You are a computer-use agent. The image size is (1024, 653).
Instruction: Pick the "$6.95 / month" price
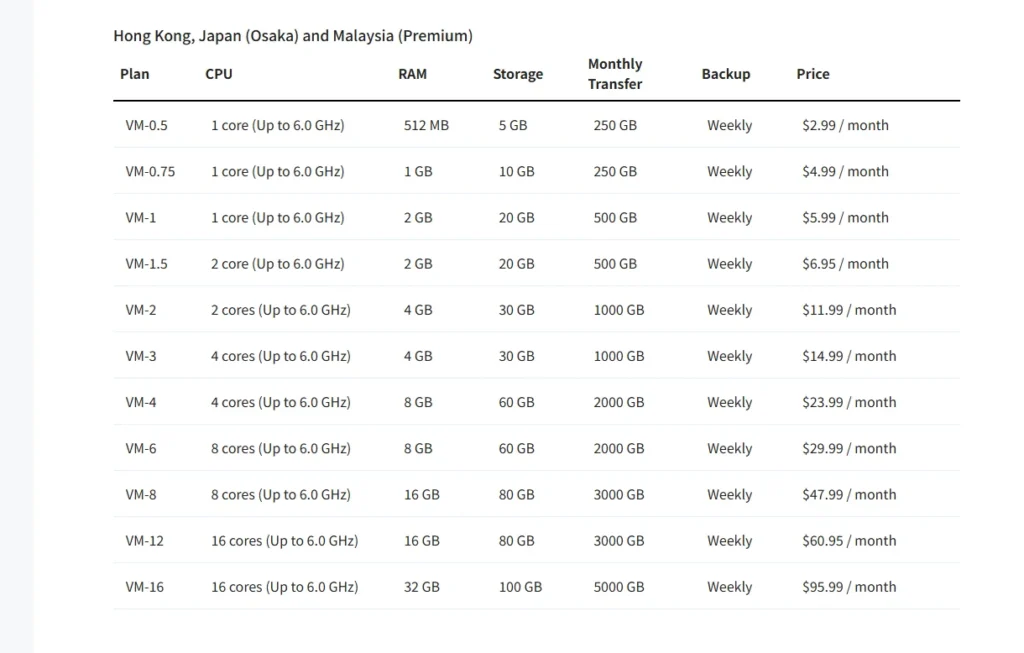pyautogui.click(x=846, y=264)
